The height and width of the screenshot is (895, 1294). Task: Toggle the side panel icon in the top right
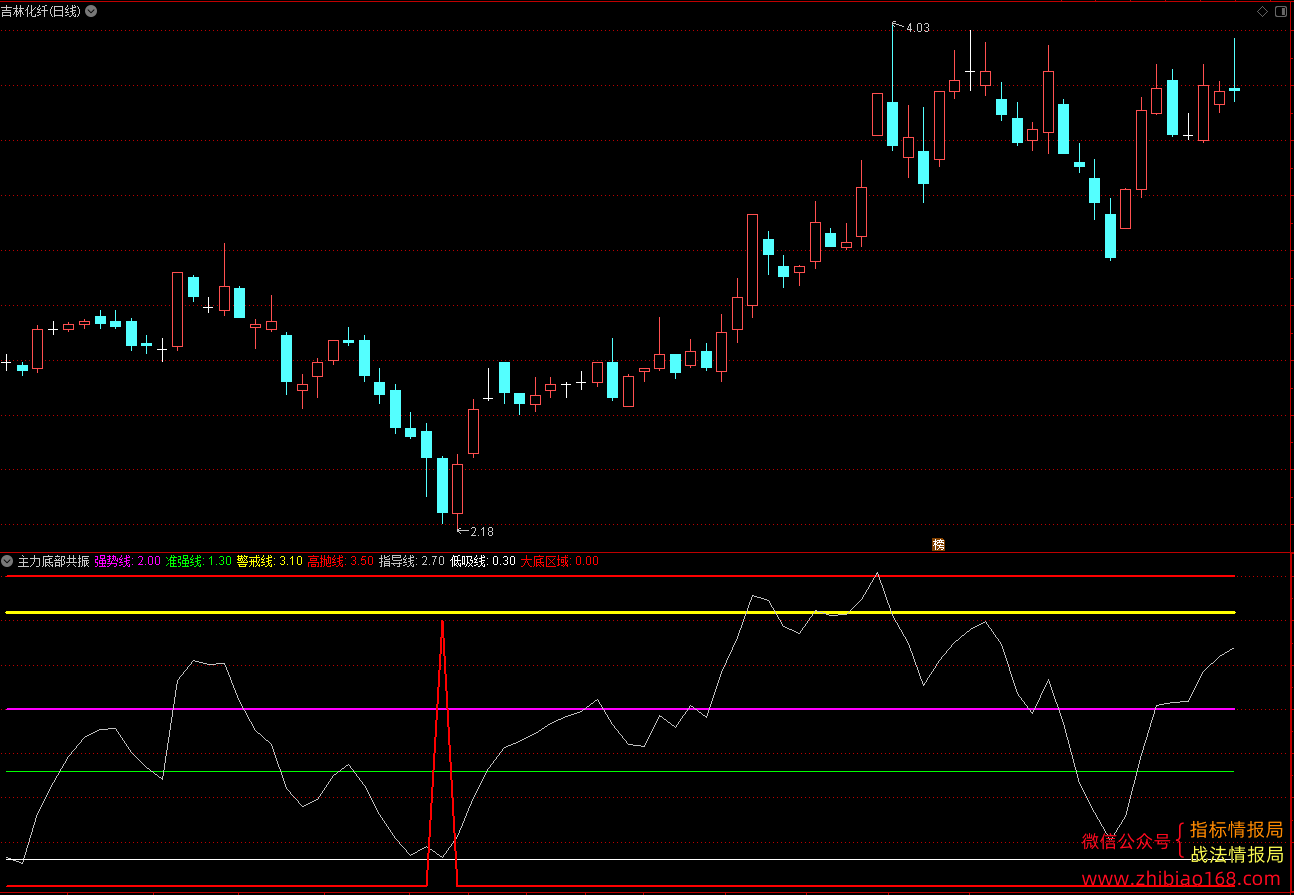click(x=1281, y=11)
